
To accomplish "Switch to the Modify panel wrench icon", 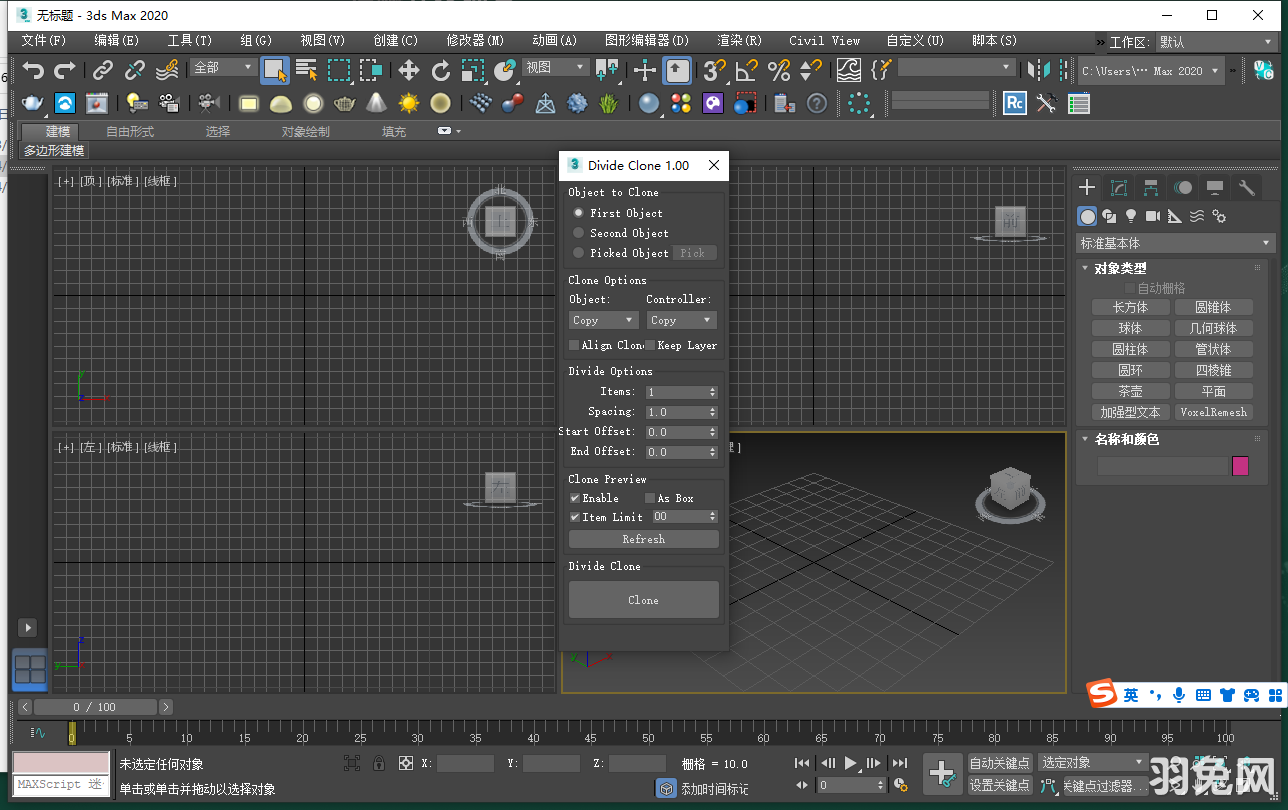I will pos(1246,186).
